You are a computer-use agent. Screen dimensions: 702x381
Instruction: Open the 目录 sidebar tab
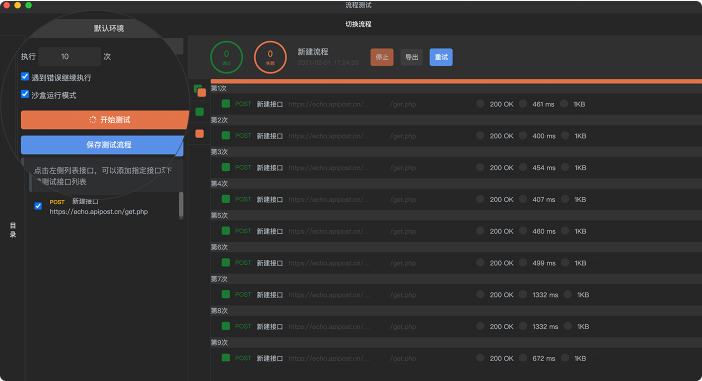13,230
